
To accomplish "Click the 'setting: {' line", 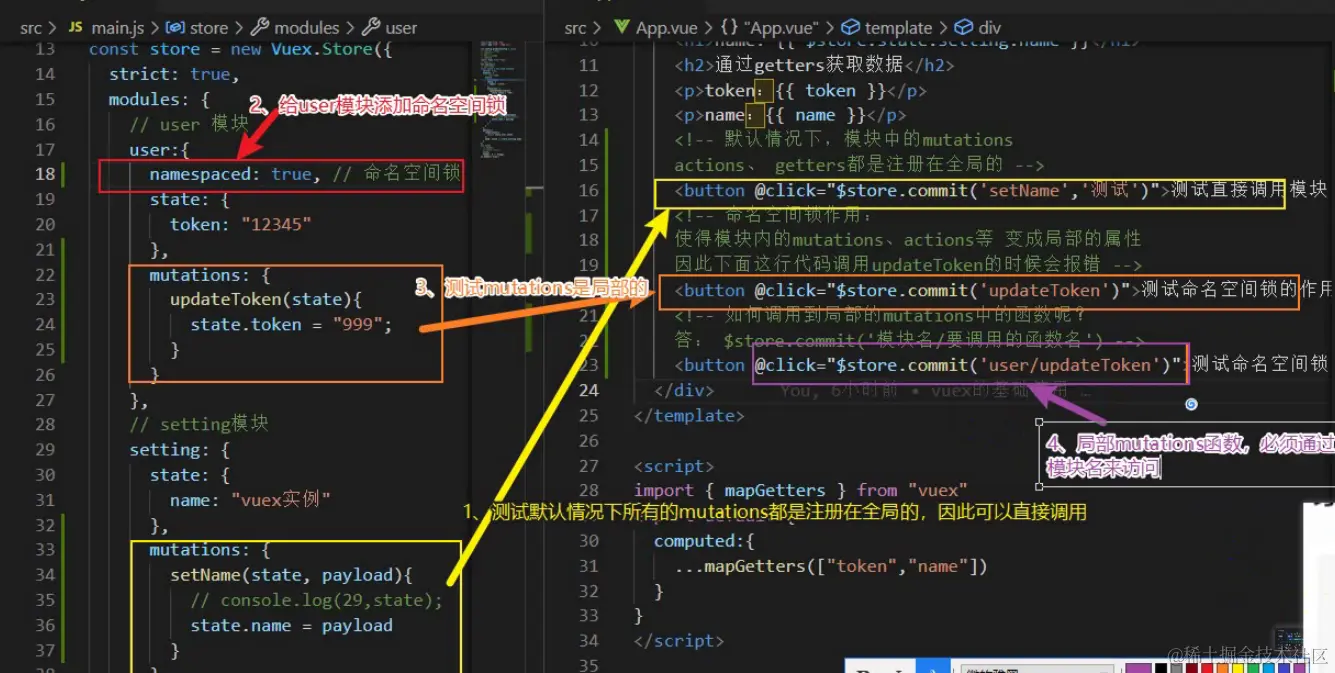I will point(179,449).
